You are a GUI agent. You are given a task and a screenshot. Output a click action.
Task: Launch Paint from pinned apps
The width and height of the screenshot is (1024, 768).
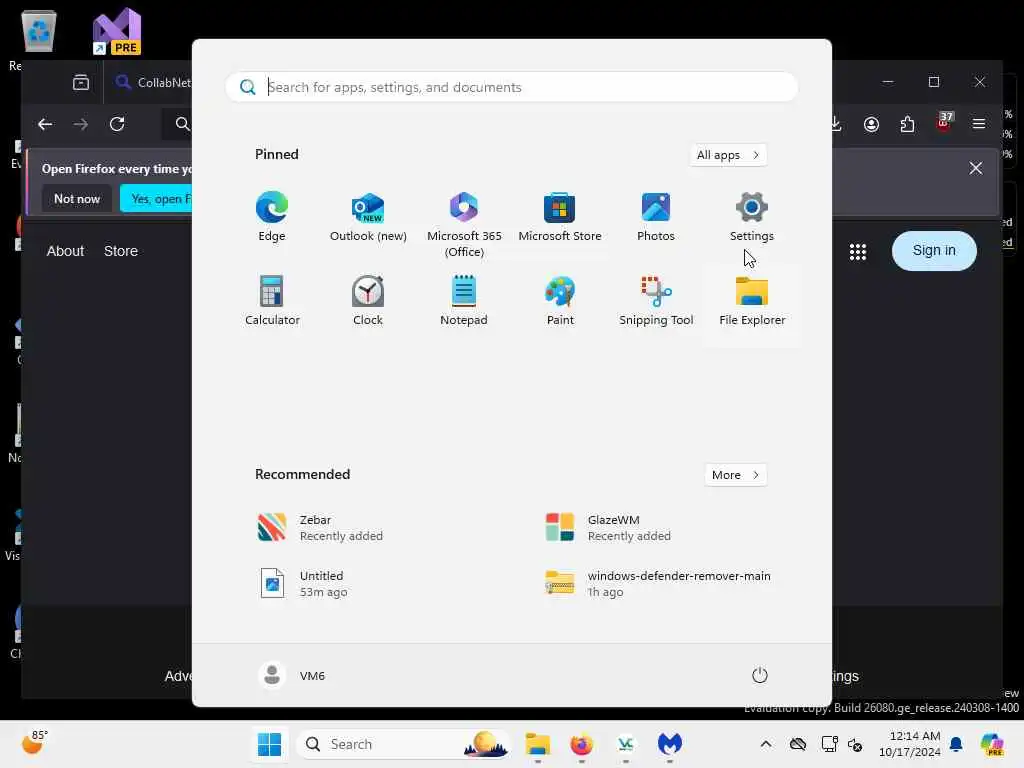coord(560,301)
